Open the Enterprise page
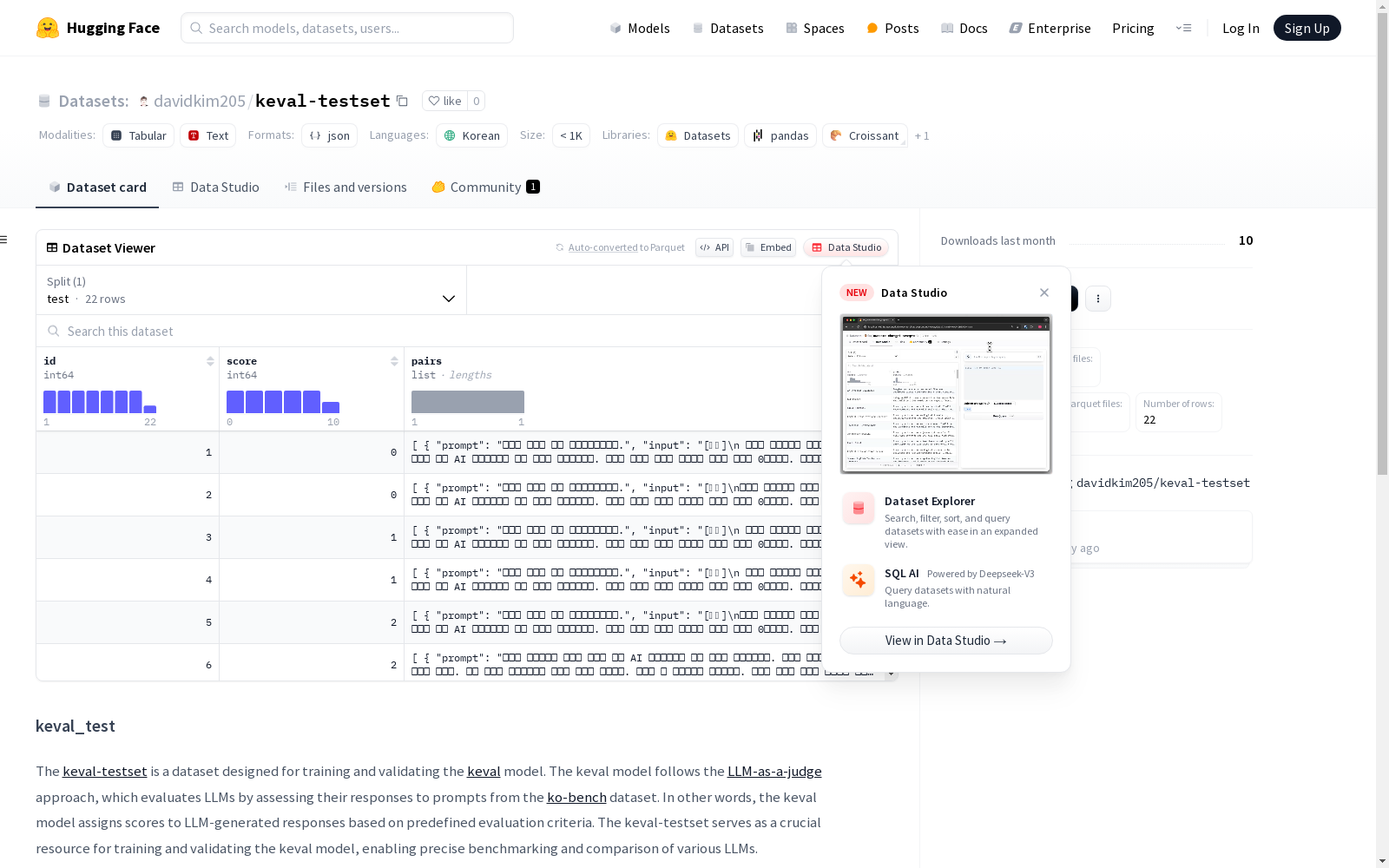 [1050, 28]
